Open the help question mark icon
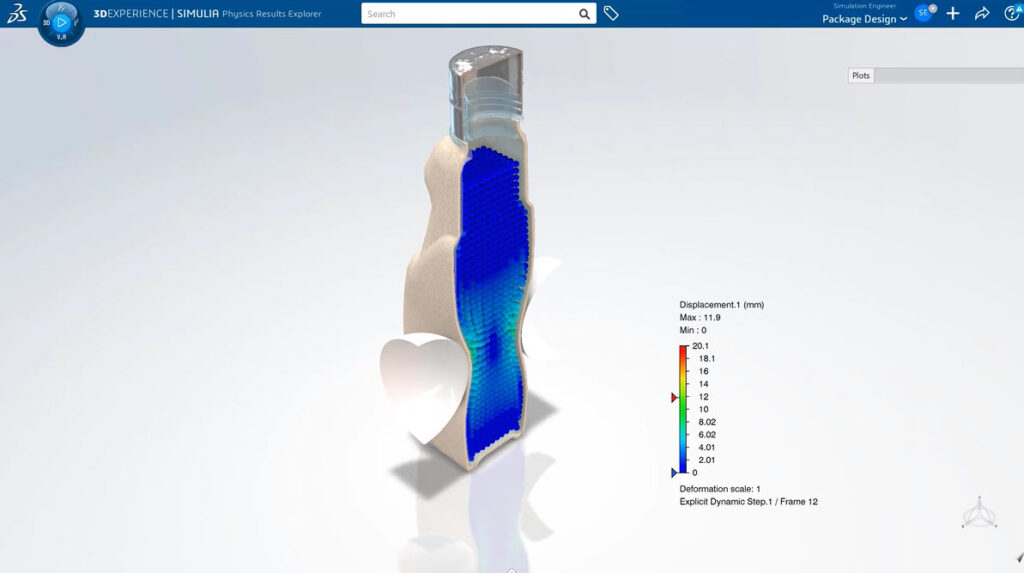This screenshot has width=1024, height=573. pos(1010,14)
